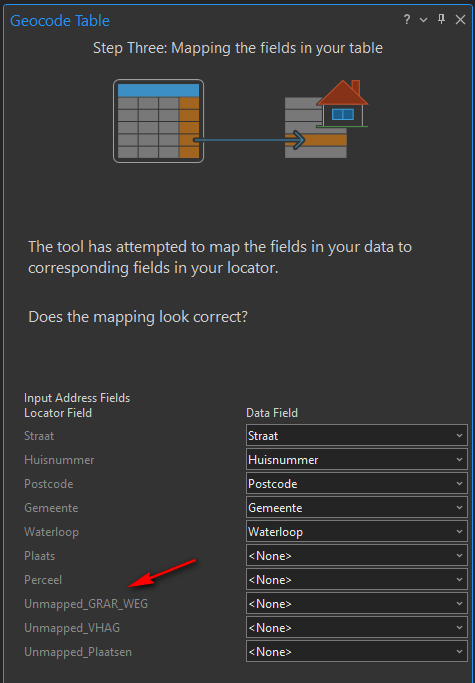Click the Straat dropdown arrow
This screenshot has height=683, width=475.
tap(459, 436)
